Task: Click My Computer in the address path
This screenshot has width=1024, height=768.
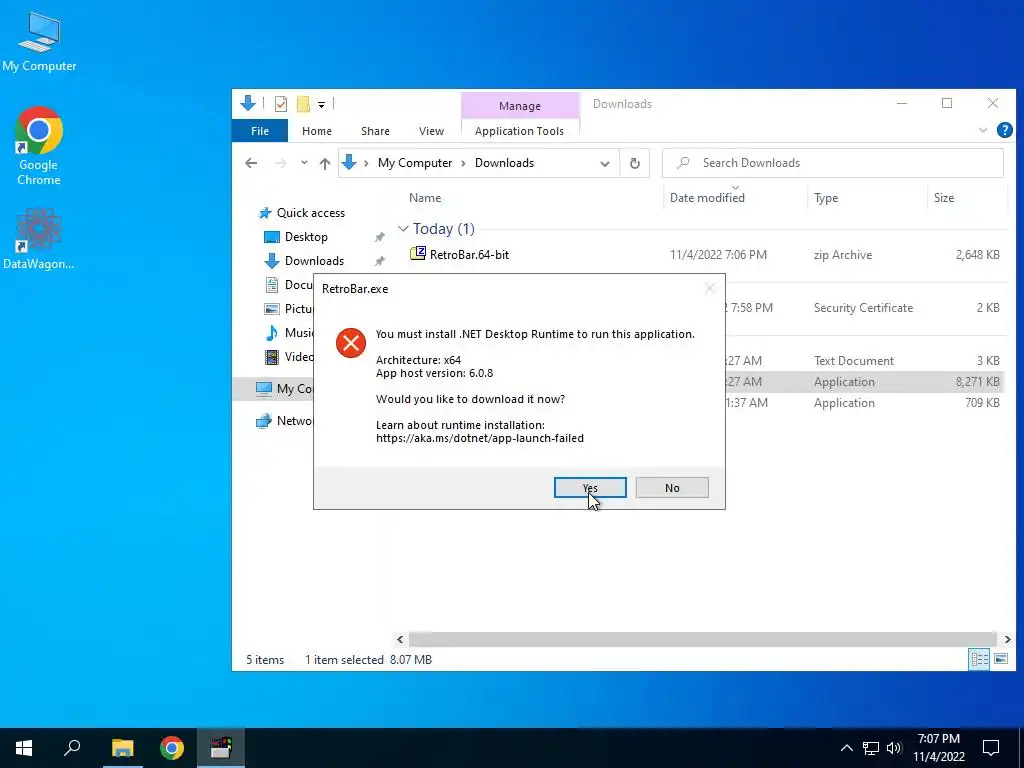Action: coord(415,163)
